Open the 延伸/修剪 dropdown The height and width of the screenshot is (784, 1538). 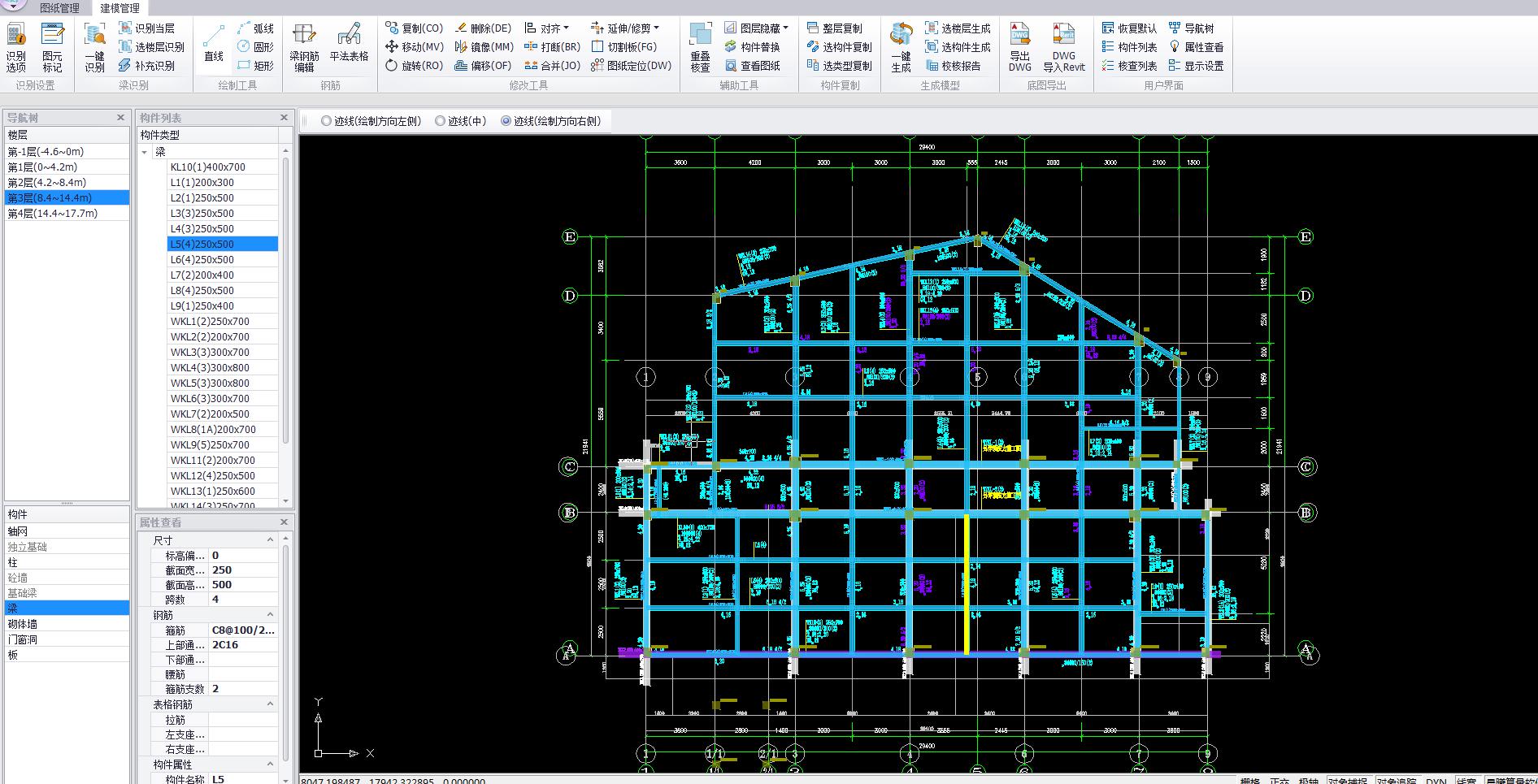pyautogui.click(x=625, y=28)
